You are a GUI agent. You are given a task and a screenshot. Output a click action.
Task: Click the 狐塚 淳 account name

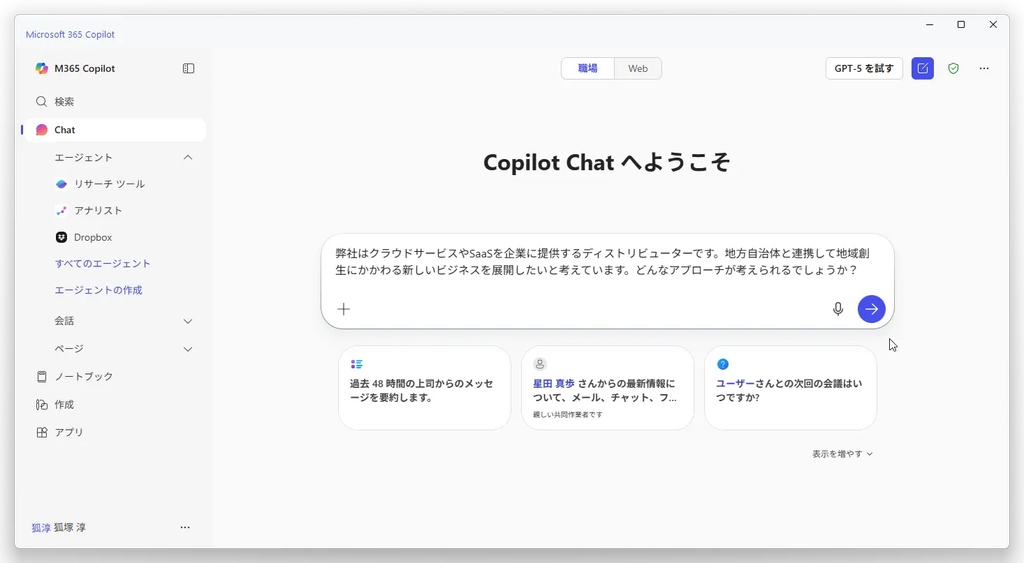coord(70,527)
